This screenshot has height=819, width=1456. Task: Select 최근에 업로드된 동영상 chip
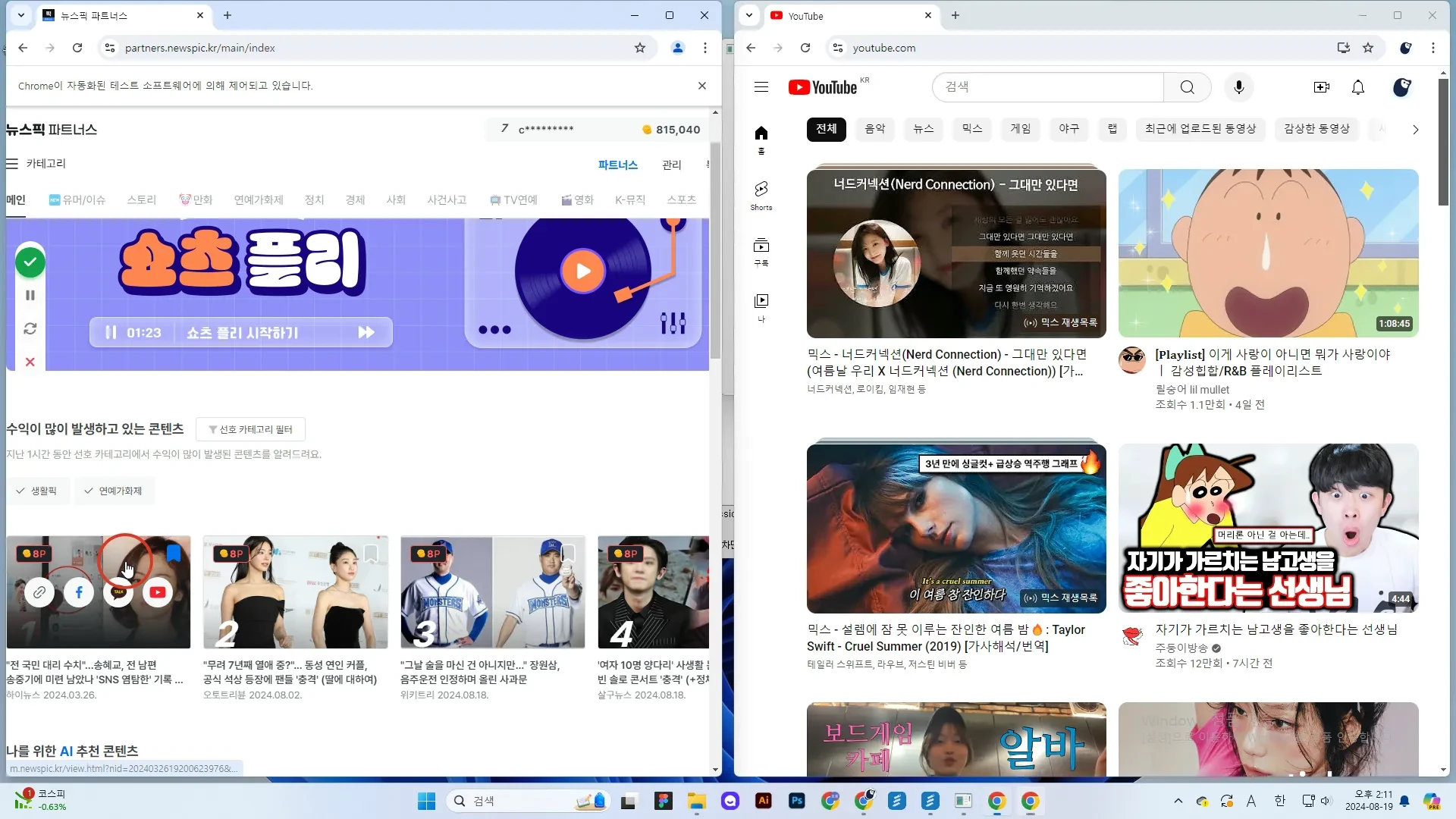(x=1200, y=129)
